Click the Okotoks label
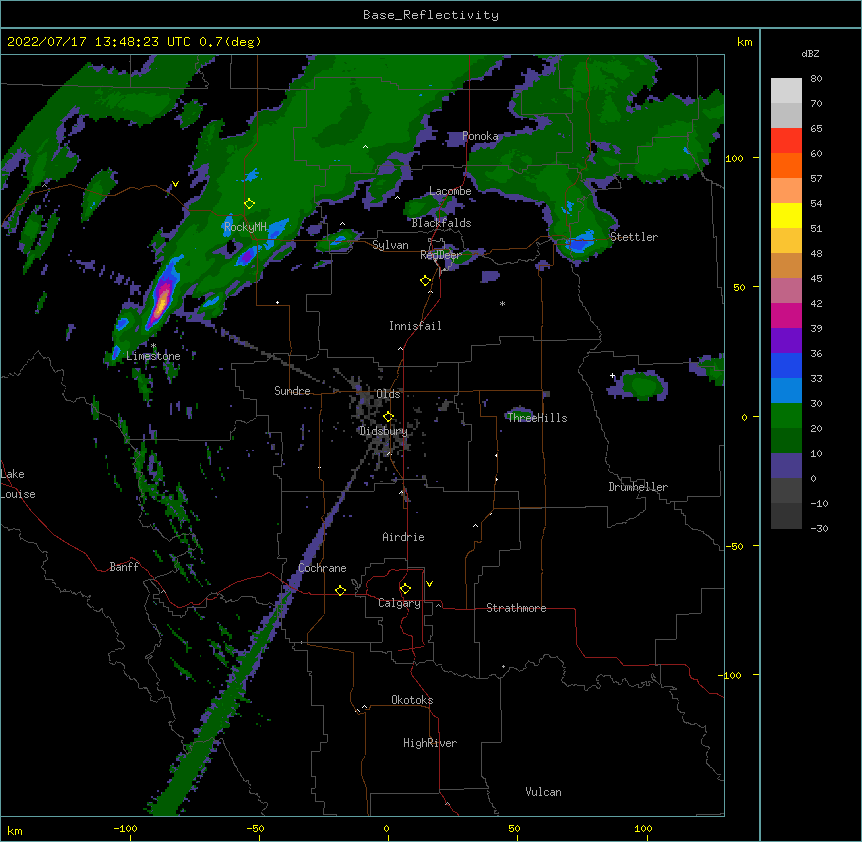This screenshot has height=842, width=862. pos(412,700)
